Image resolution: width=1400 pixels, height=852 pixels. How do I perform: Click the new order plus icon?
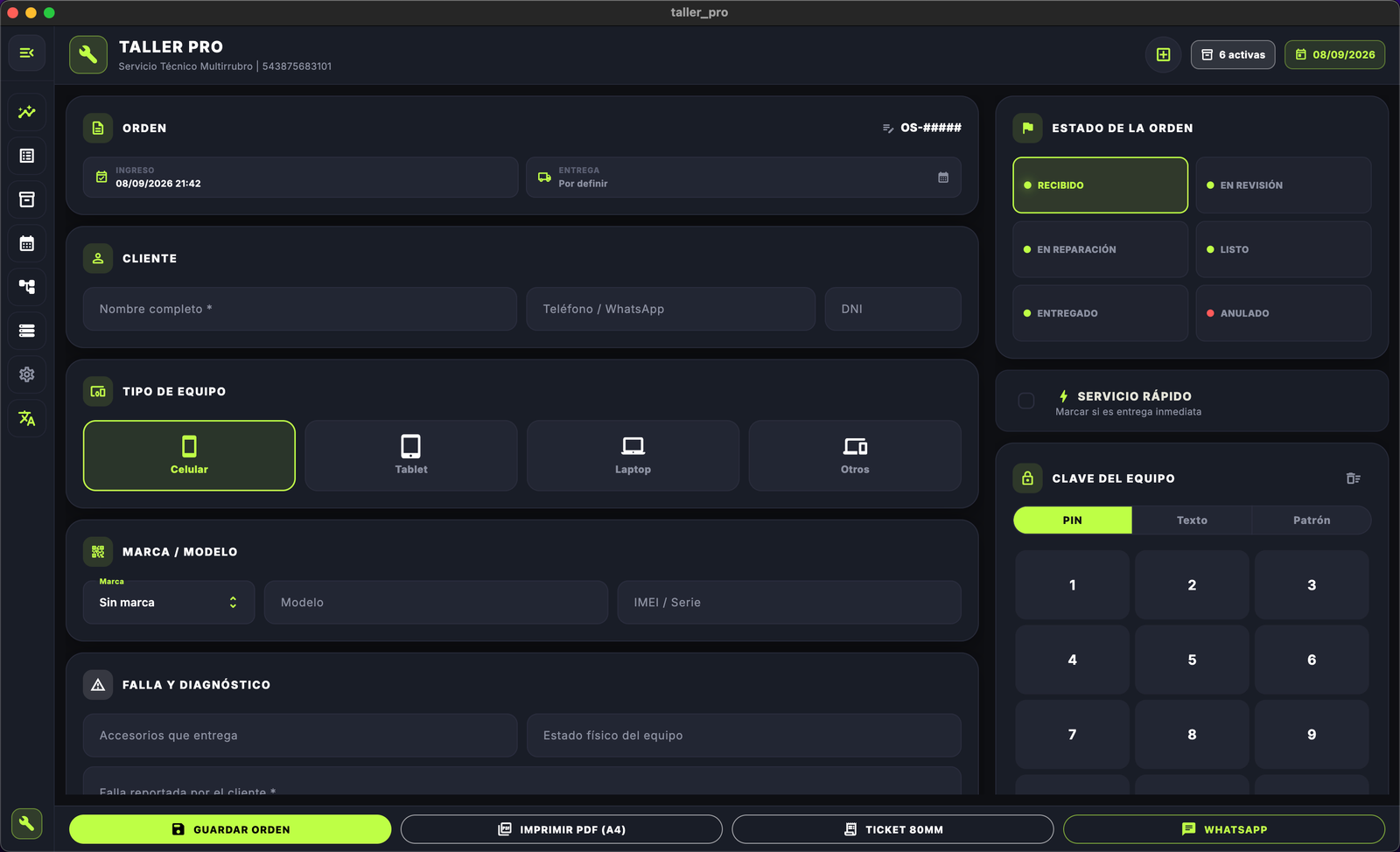point(1164,54)
